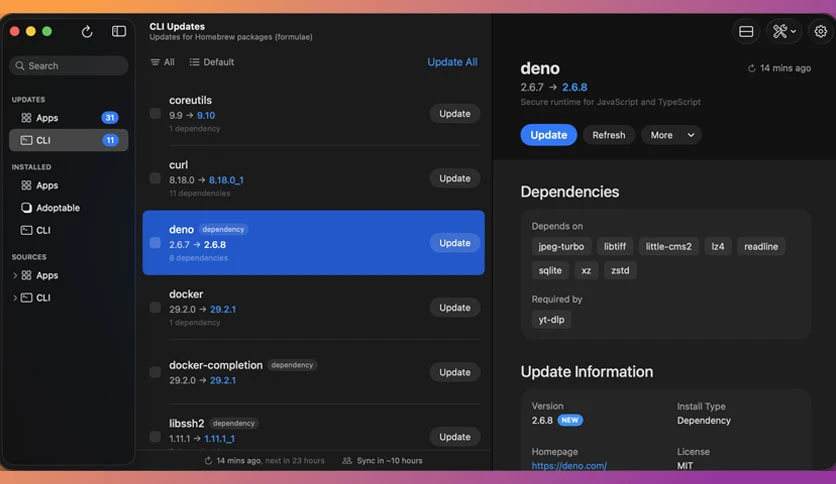Click sqlite dependency tag
Viewport: 836px width, 484px height.
(550, 270)
